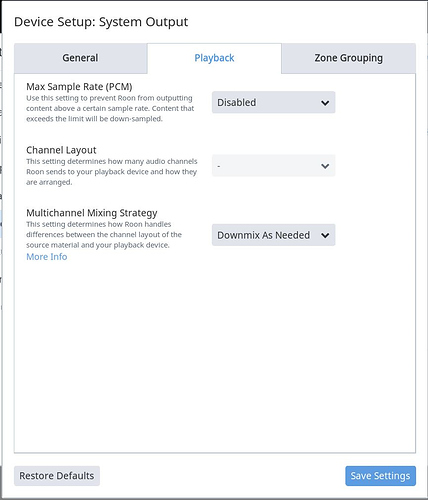Click the down-sampled description under Max Sample Rate

[110, 108]
